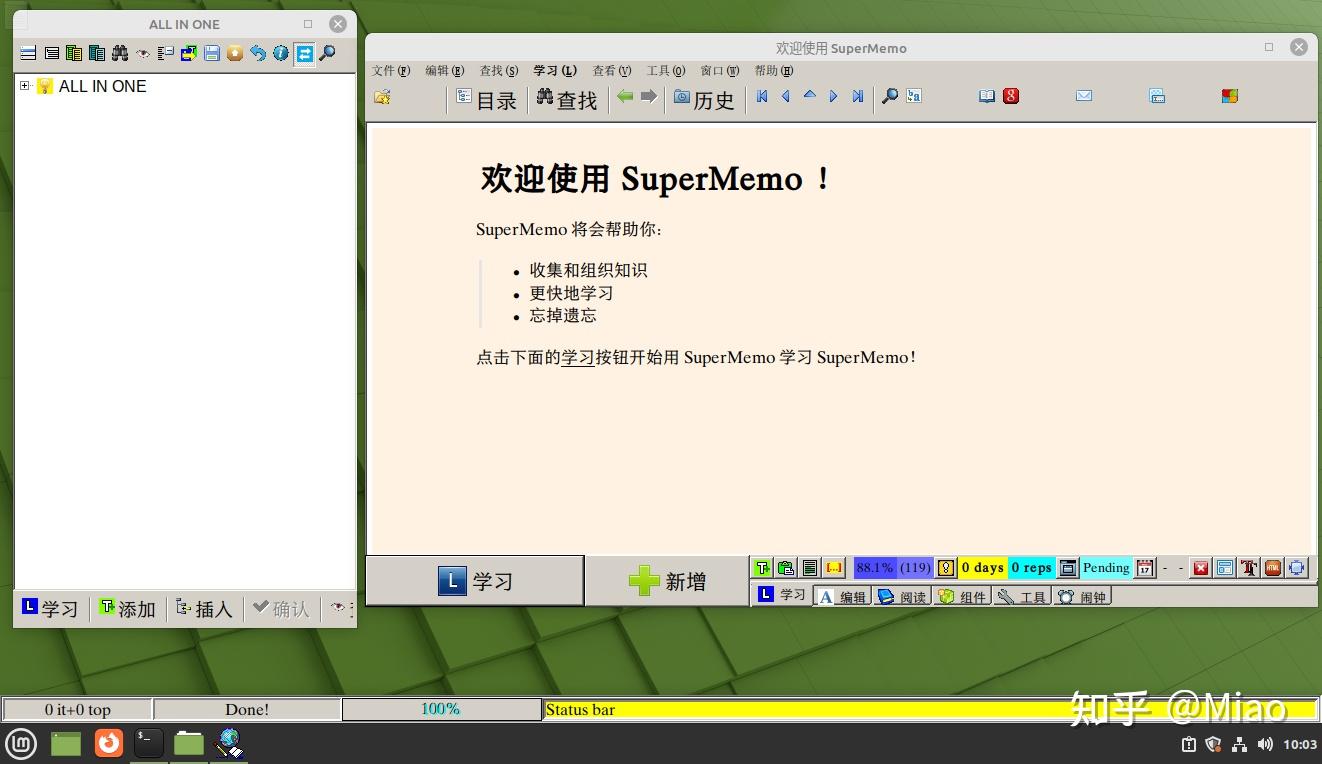Image resolution: width=1322 pixels, height=764 pixels.
Task: Click the underlined 学习 link in welcome text
Action: [x=578, y=357]
